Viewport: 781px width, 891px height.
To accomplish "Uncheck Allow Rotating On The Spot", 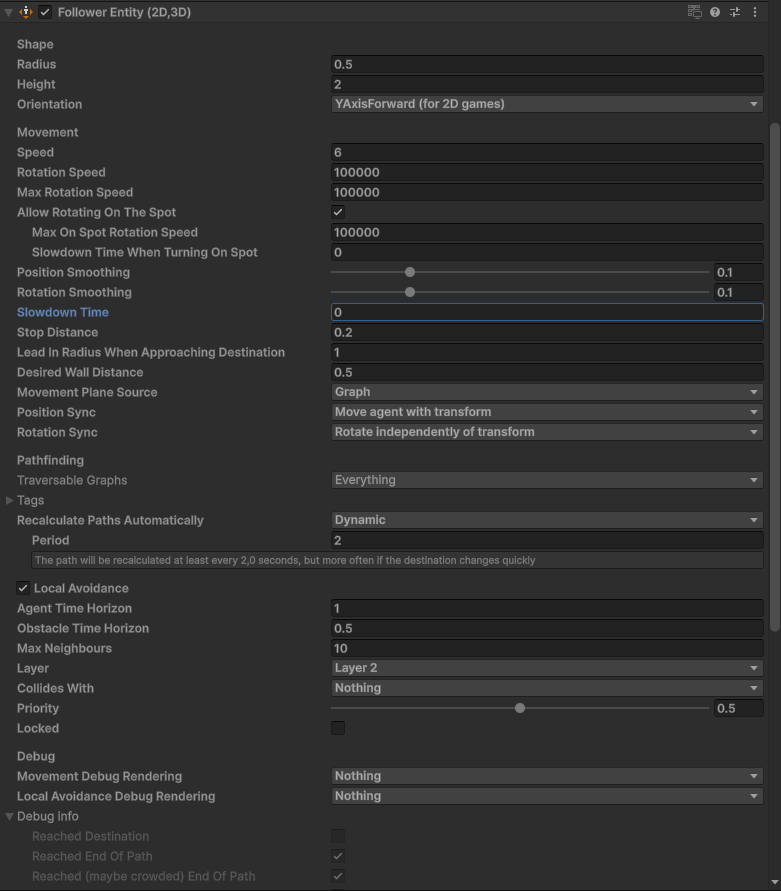I will (338, 212).
